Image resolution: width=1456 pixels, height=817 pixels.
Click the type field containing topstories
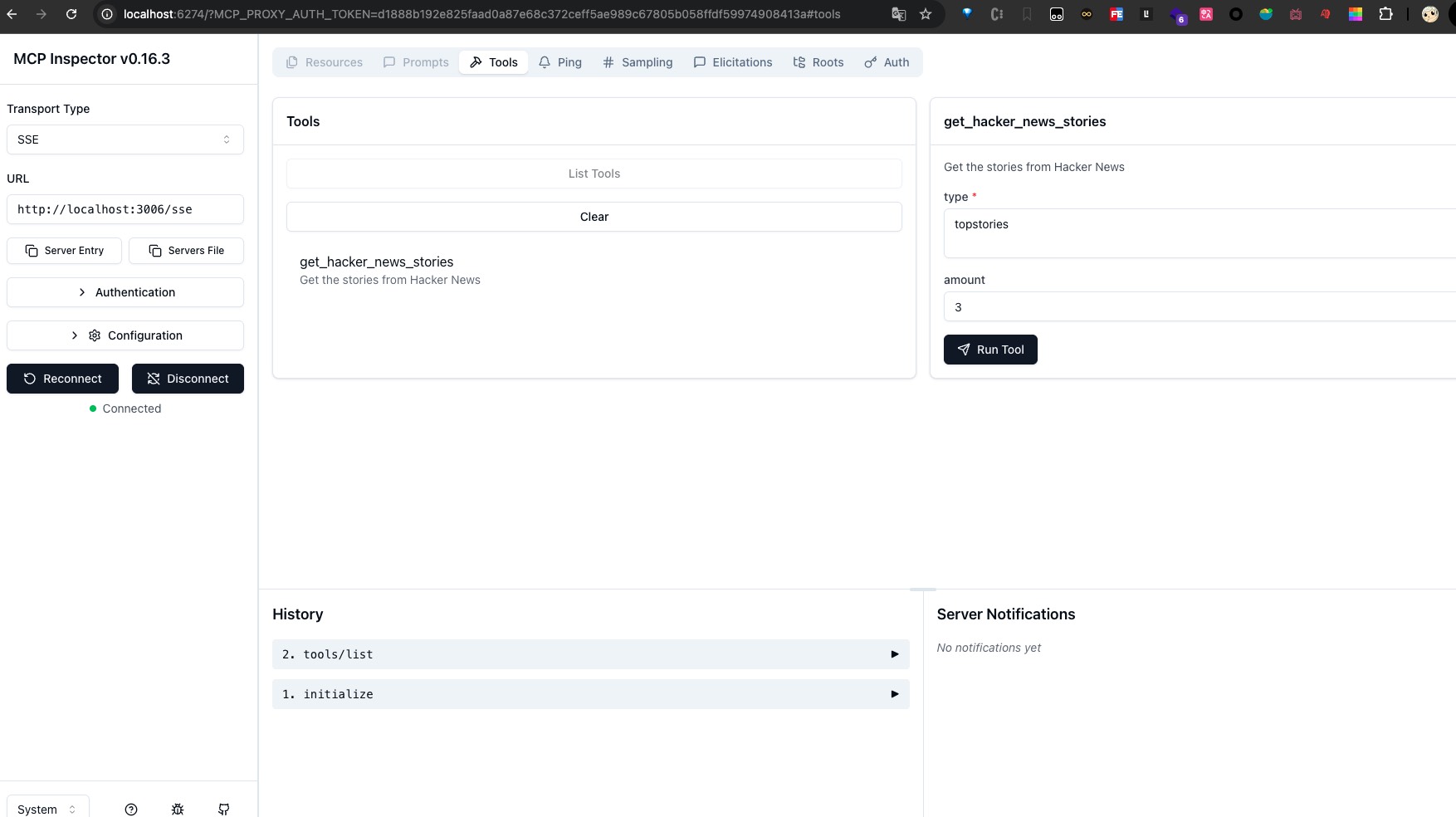point(1199,233)
